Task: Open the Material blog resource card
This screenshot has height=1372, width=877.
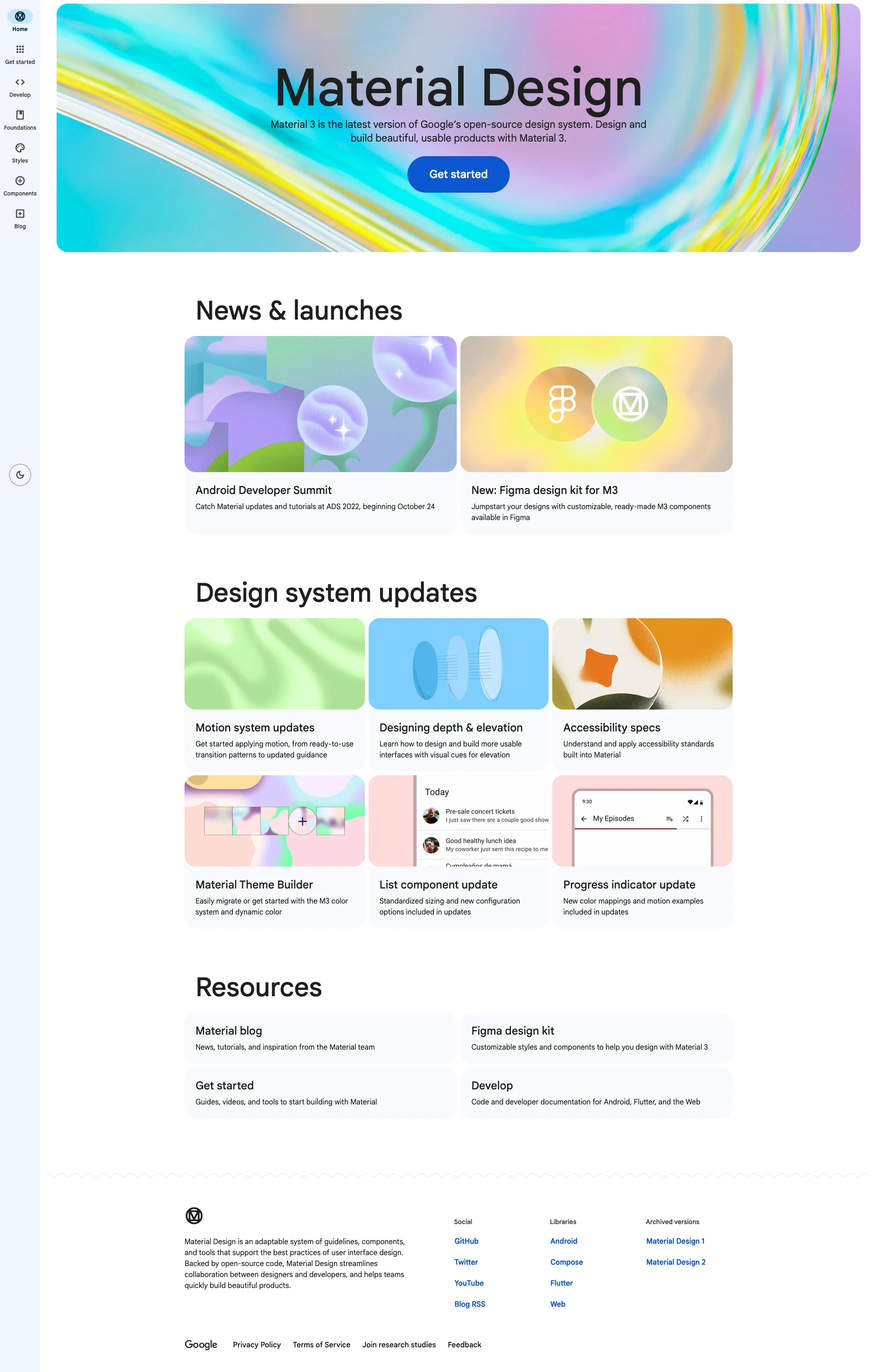Action: coord(320,1037)
